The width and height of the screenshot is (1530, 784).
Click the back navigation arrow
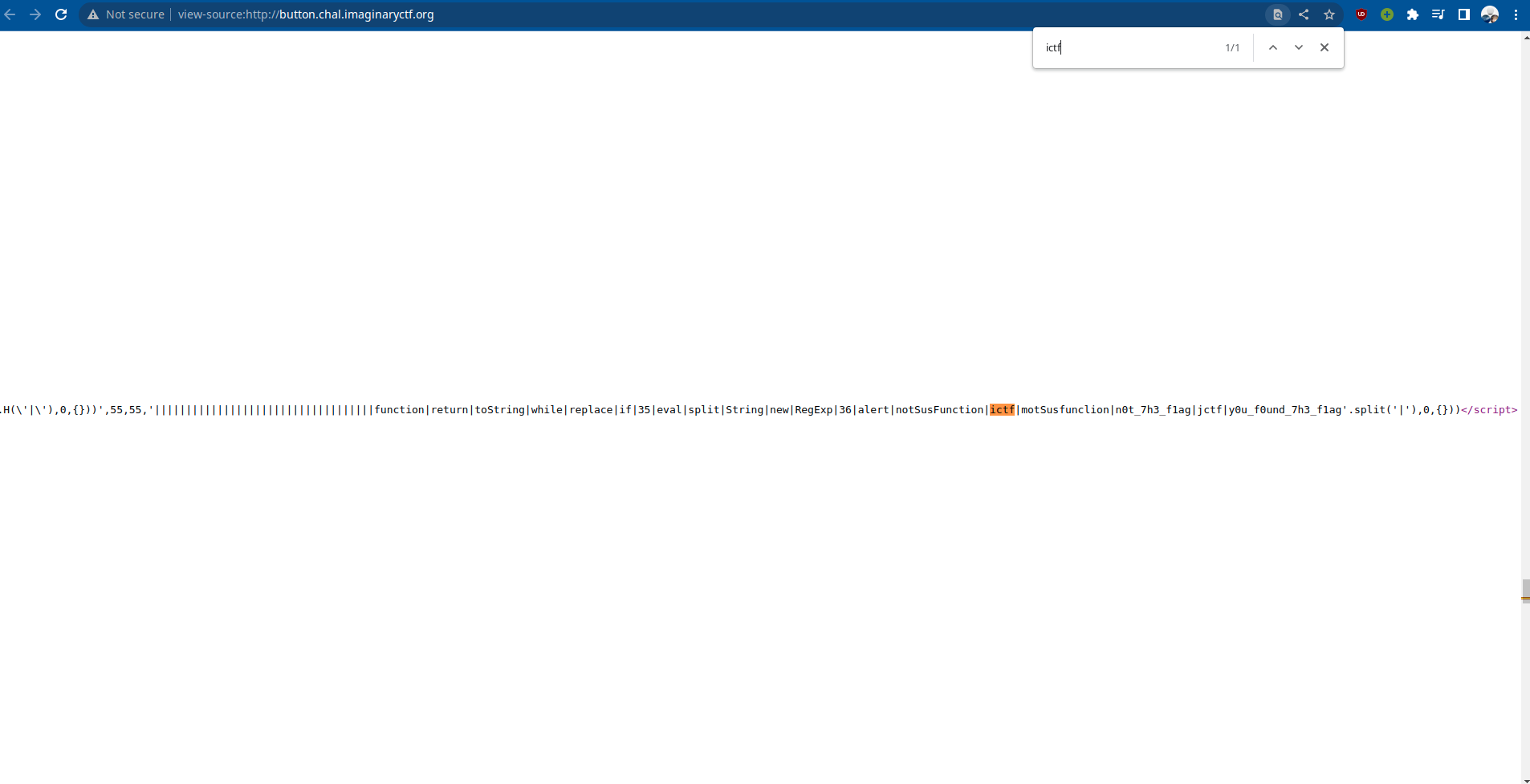10,14
